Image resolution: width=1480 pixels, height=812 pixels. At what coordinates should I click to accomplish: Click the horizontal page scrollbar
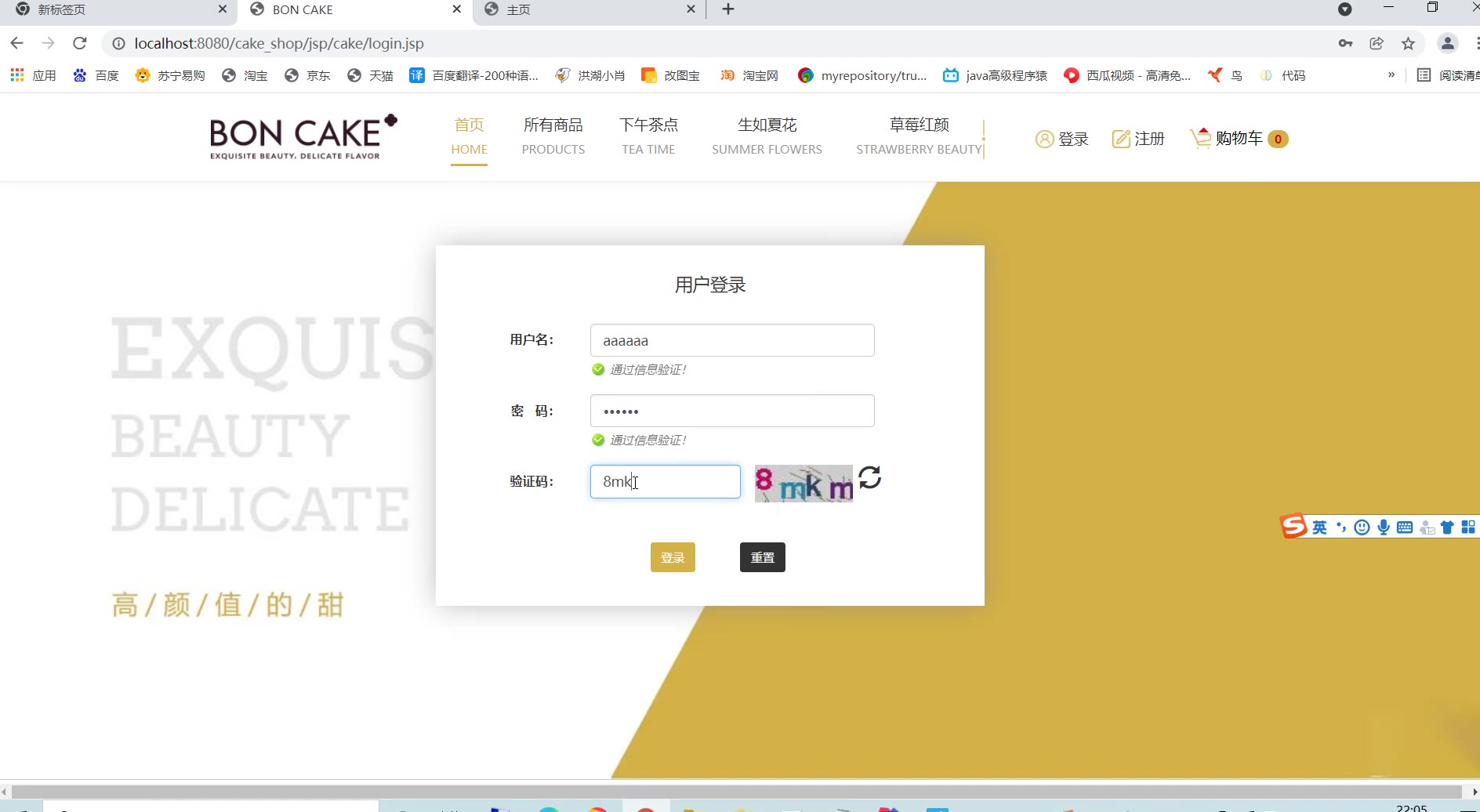737,792
